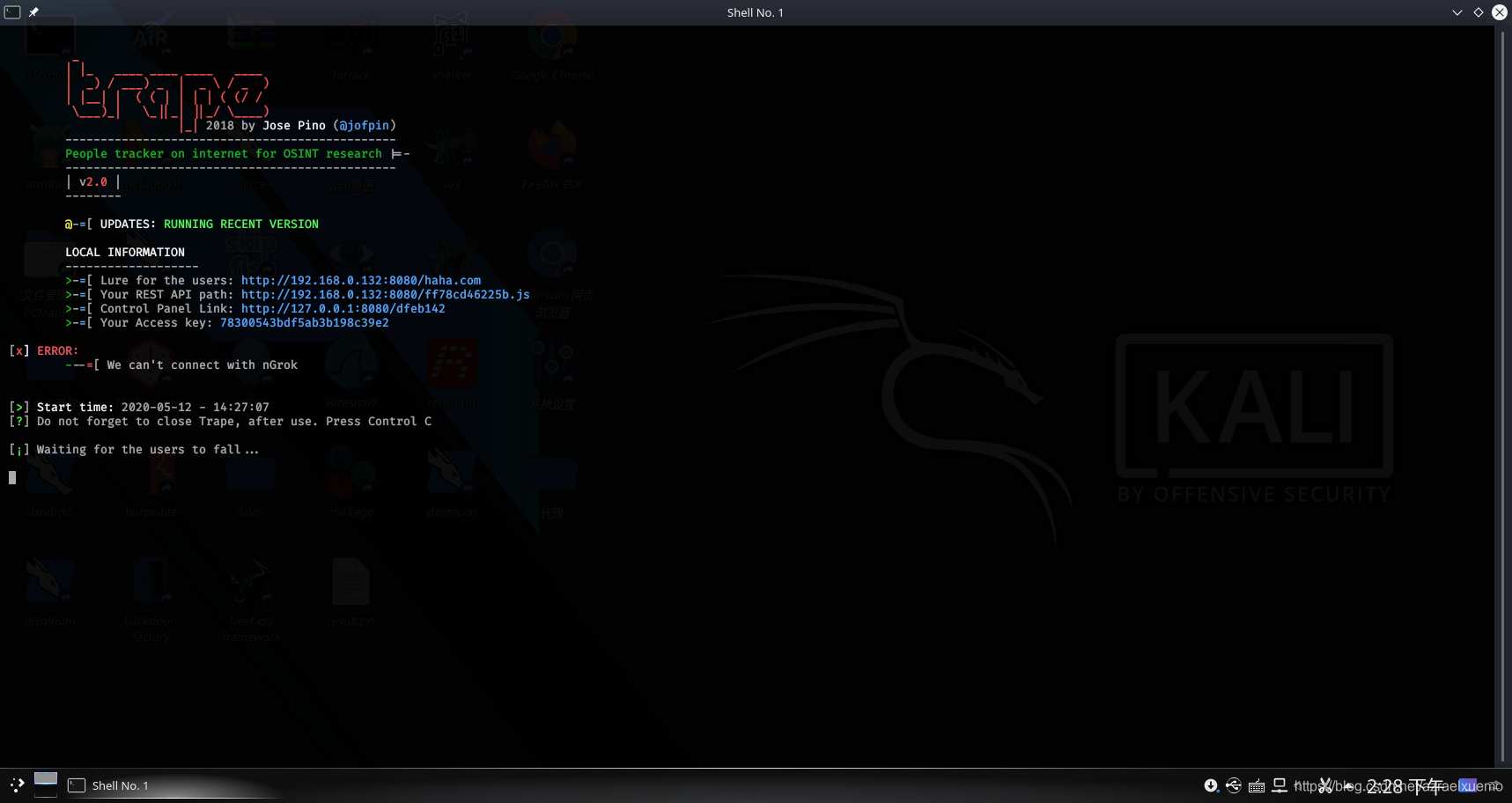Click the 'LOCAL INFORMATION' heading
Image resolution: width=1512 pixels, height=803 pixels.
[x=125, y=253]
